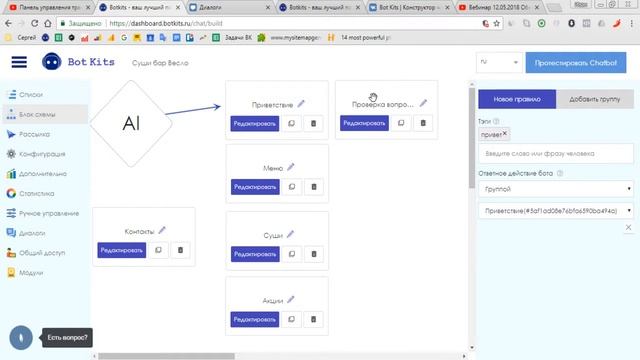The width and height of the screenshot is (640, 360).
Task: Edit the name of Проверка вопро... group
Action: coord(423,103)
